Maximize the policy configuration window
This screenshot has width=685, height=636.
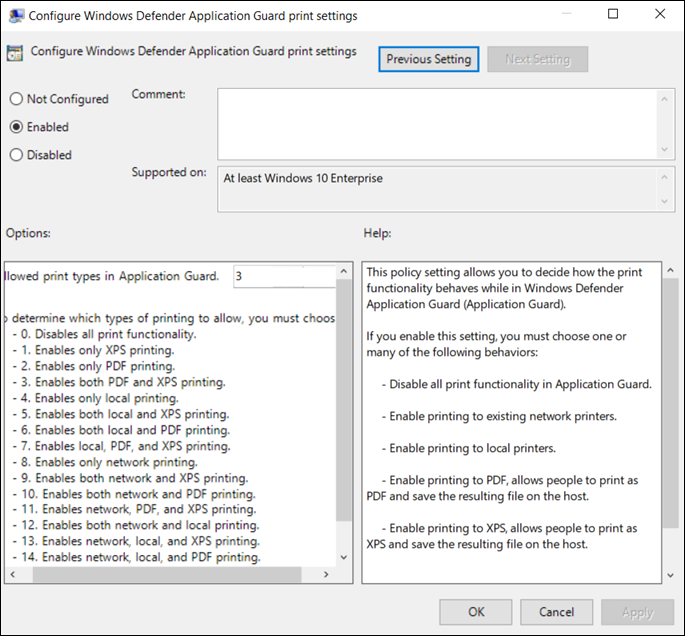613,15
